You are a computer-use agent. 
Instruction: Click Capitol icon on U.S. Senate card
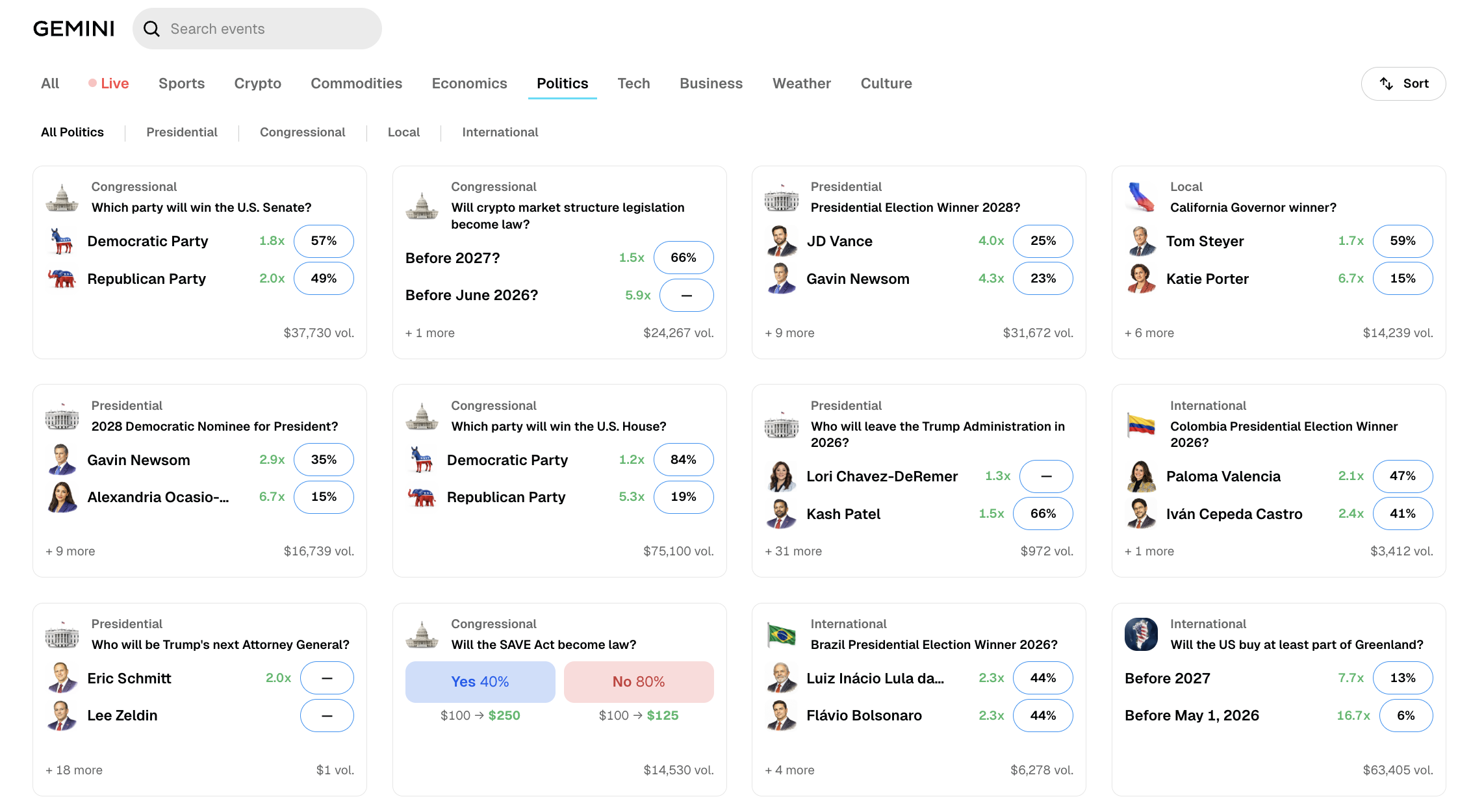[x=62, y=197]
